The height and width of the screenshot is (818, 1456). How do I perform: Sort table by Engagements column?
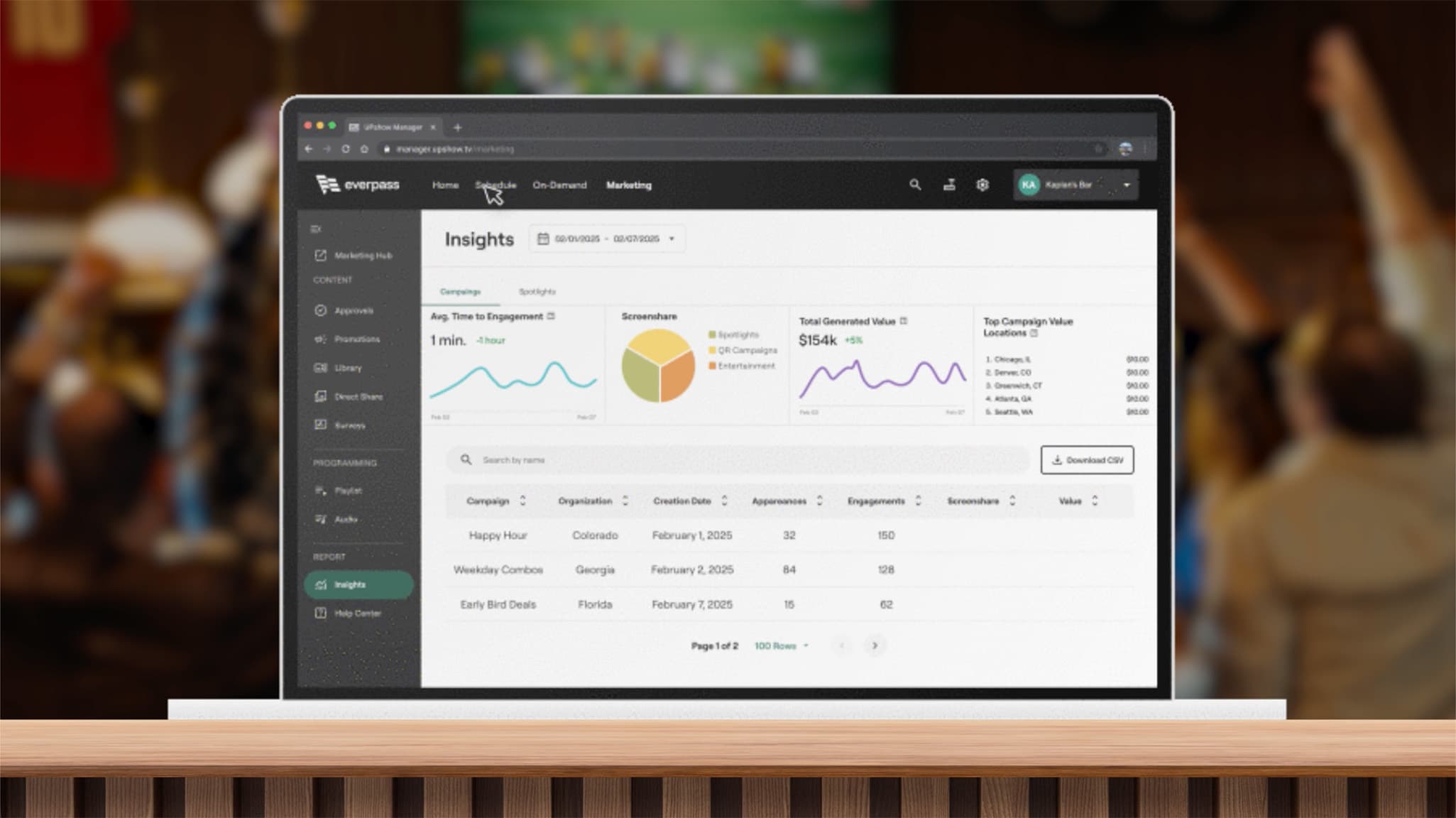[918, 501]
